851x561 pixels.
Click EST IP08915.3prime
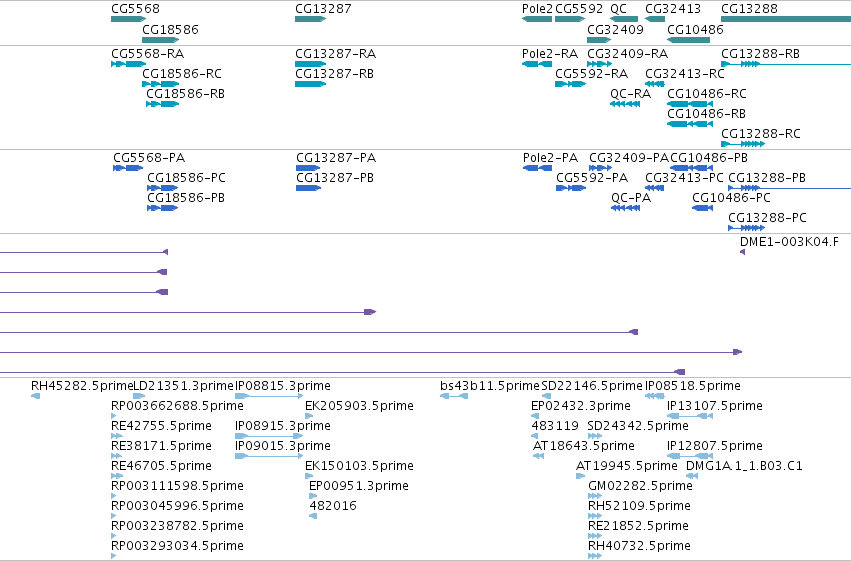(x=269, y=436)
